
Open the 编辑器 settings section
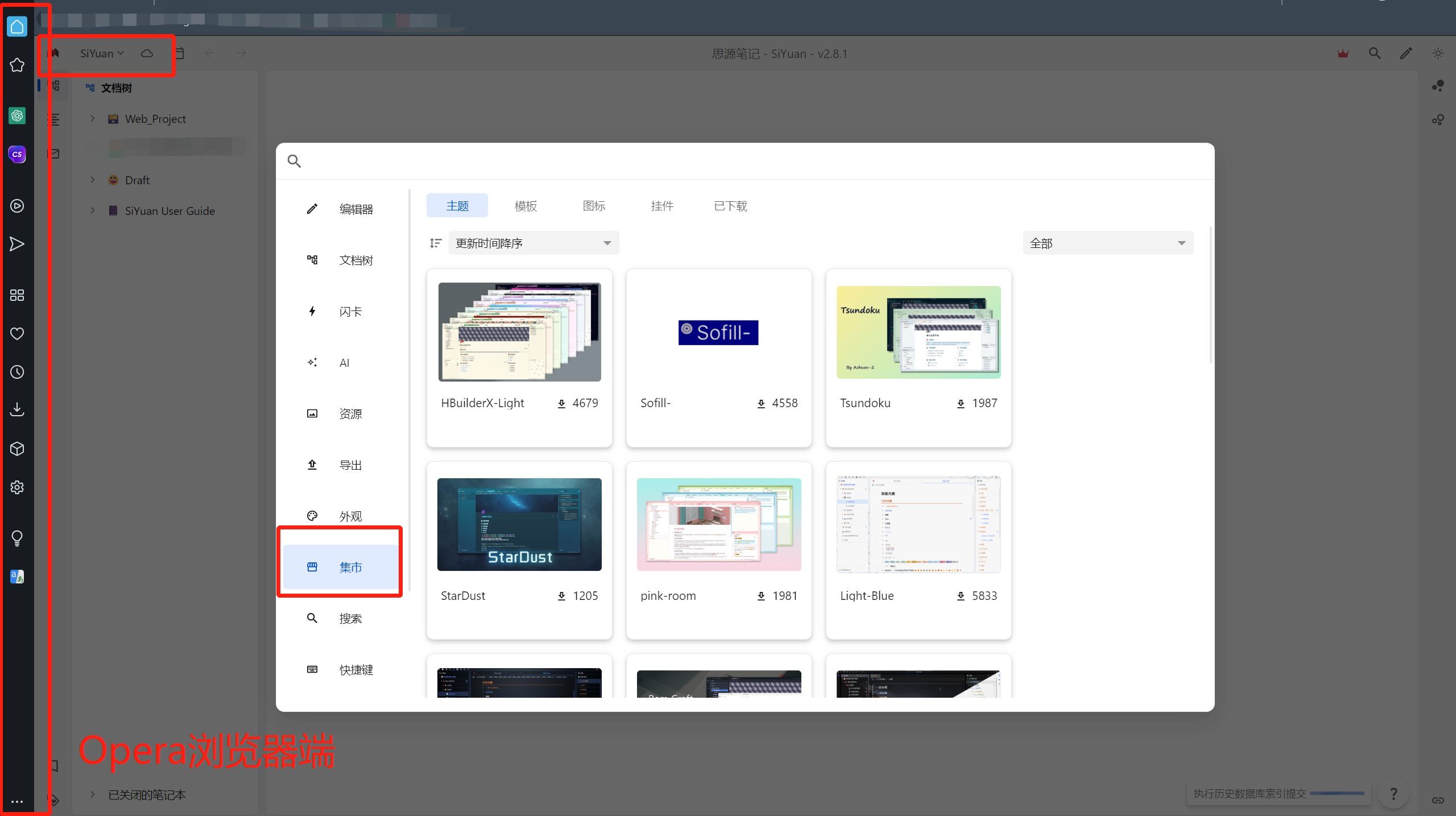(355, 209)
